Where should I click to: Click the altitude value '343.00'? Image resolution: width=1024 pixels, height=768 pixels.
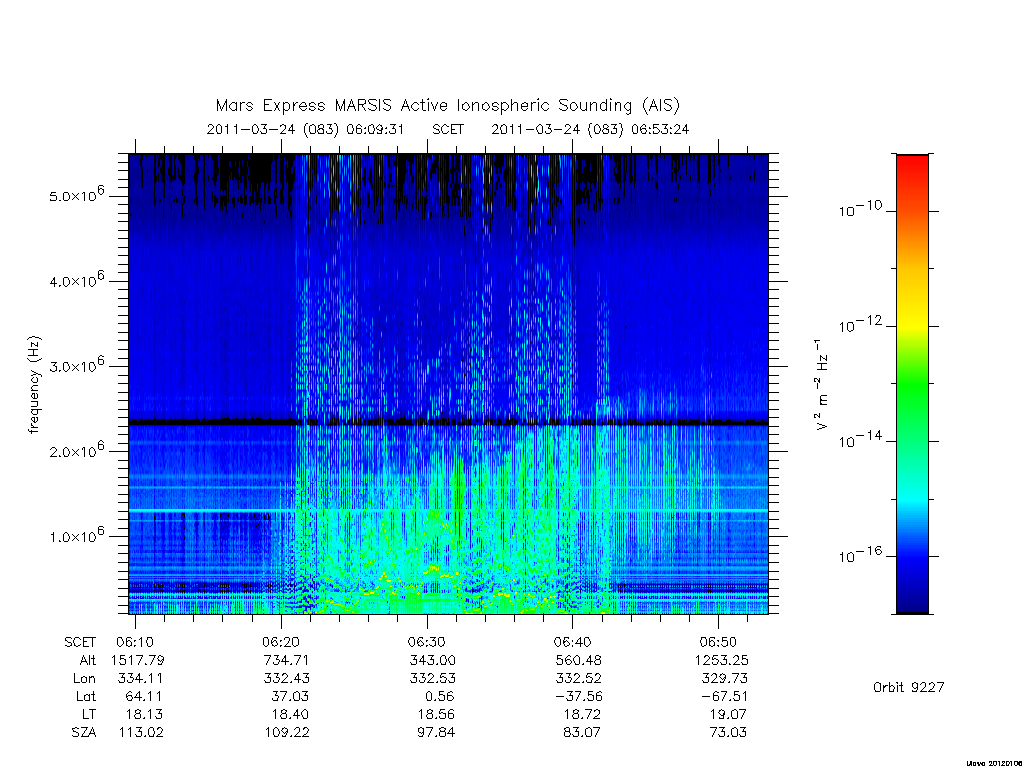[x=432, y=660]
